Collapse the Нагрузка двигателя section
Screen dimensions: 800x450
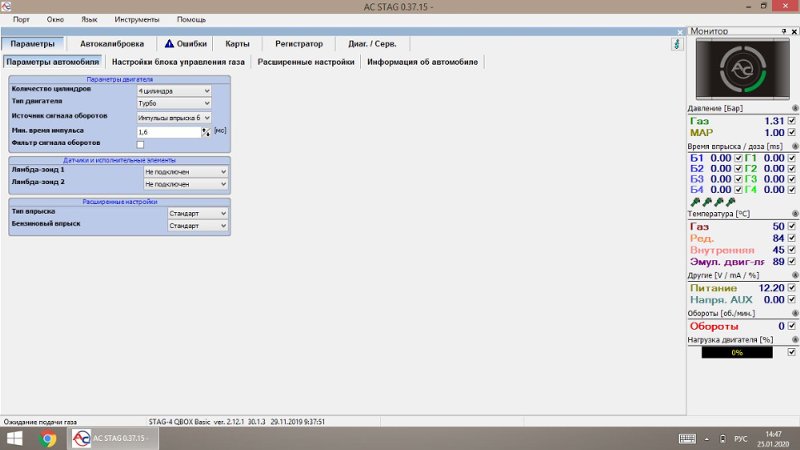(795, 339)
